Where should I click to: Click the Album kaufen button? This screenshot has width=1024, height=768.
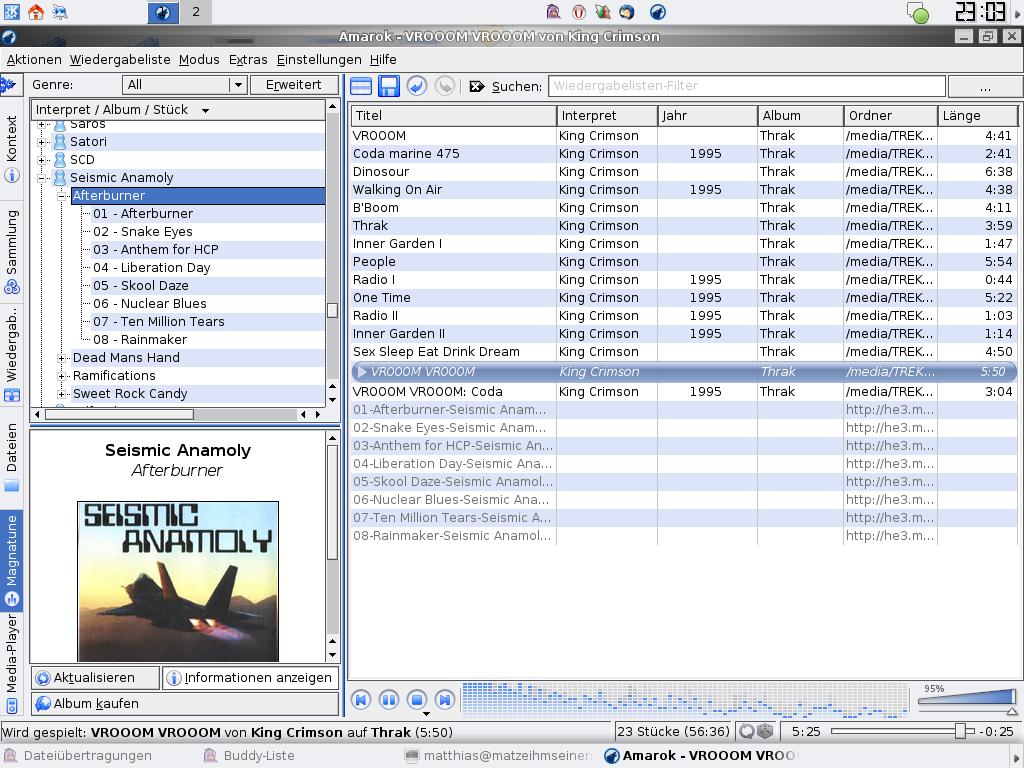point(185,704)
